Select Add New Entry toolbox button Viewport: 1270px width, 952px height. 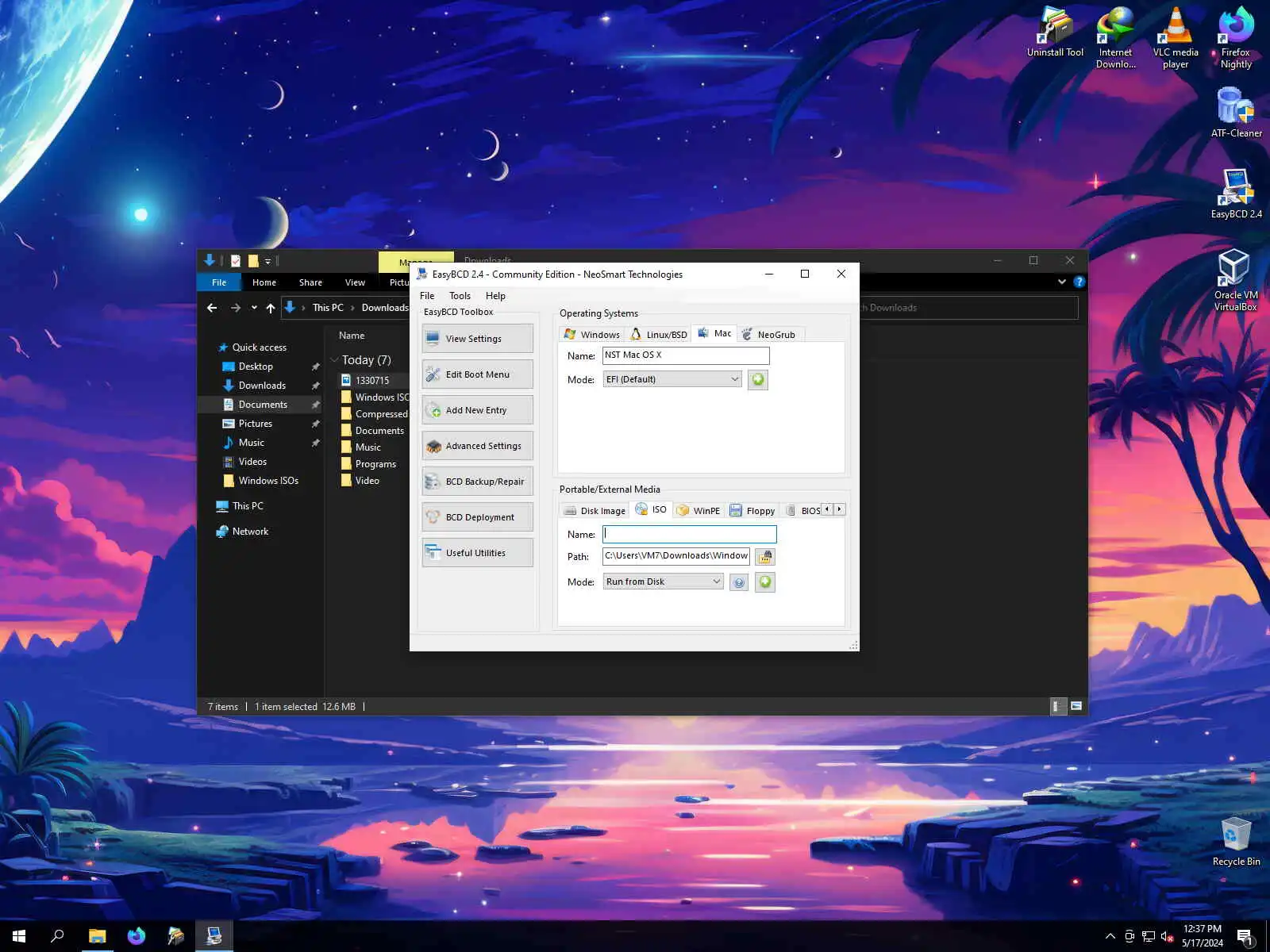478,410
